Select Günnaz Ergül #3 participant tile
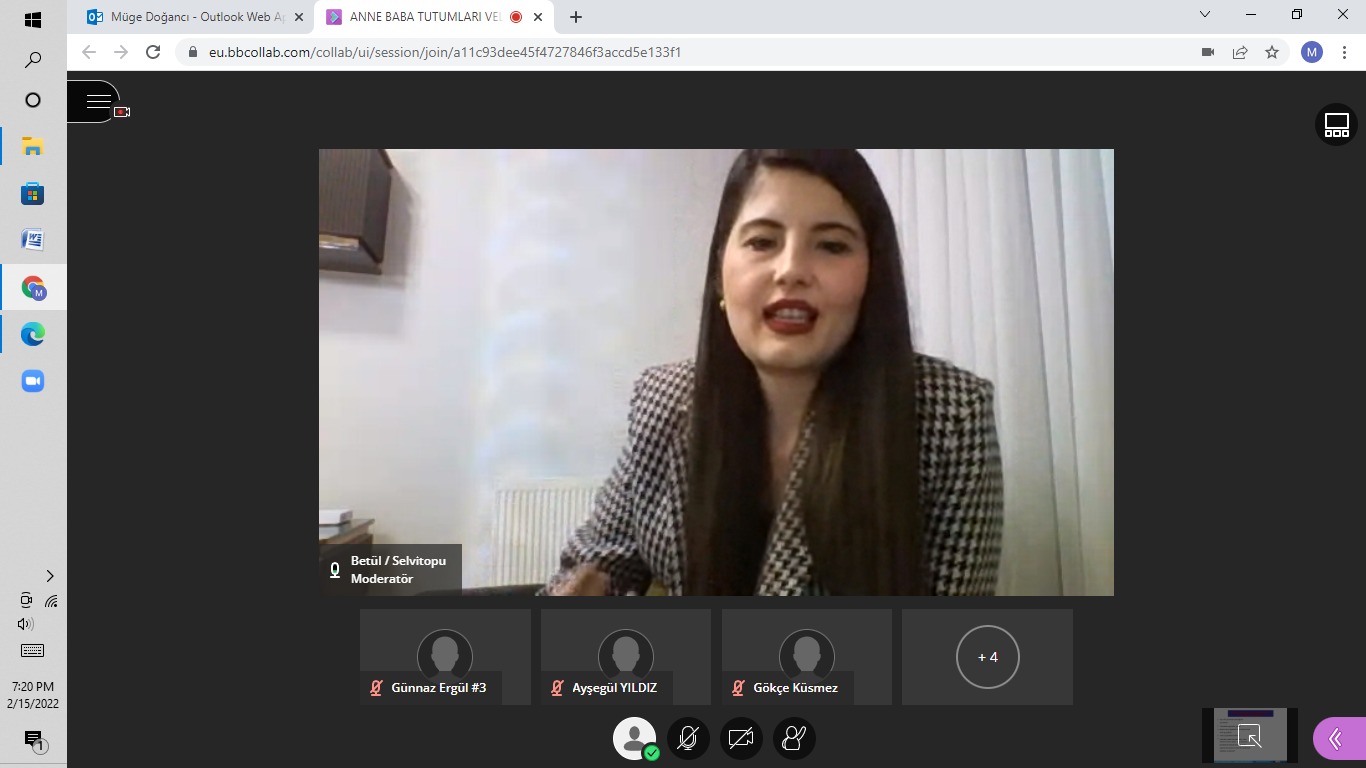1366x768 pixels. pyautogui.click(x=445, y=657)
